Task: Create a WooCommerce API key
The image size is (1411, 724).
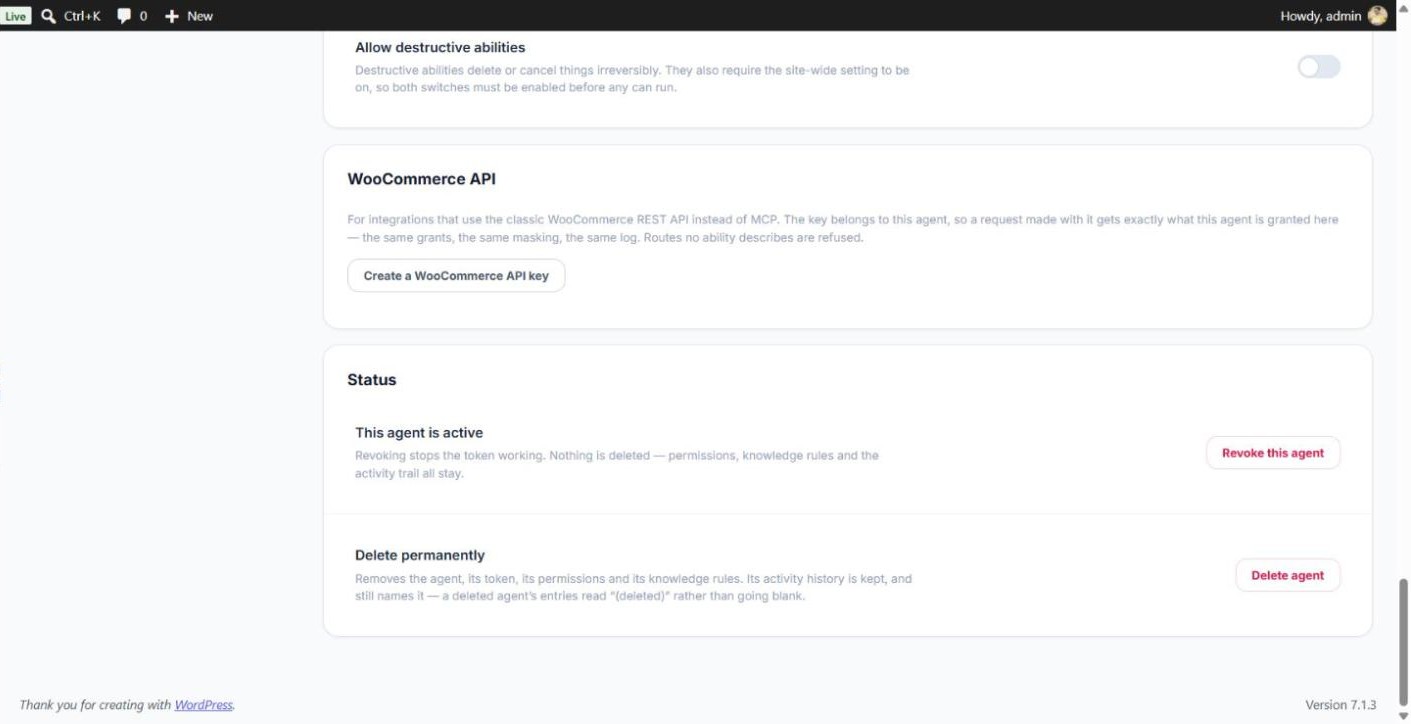Action: click(x=456, y=276)
